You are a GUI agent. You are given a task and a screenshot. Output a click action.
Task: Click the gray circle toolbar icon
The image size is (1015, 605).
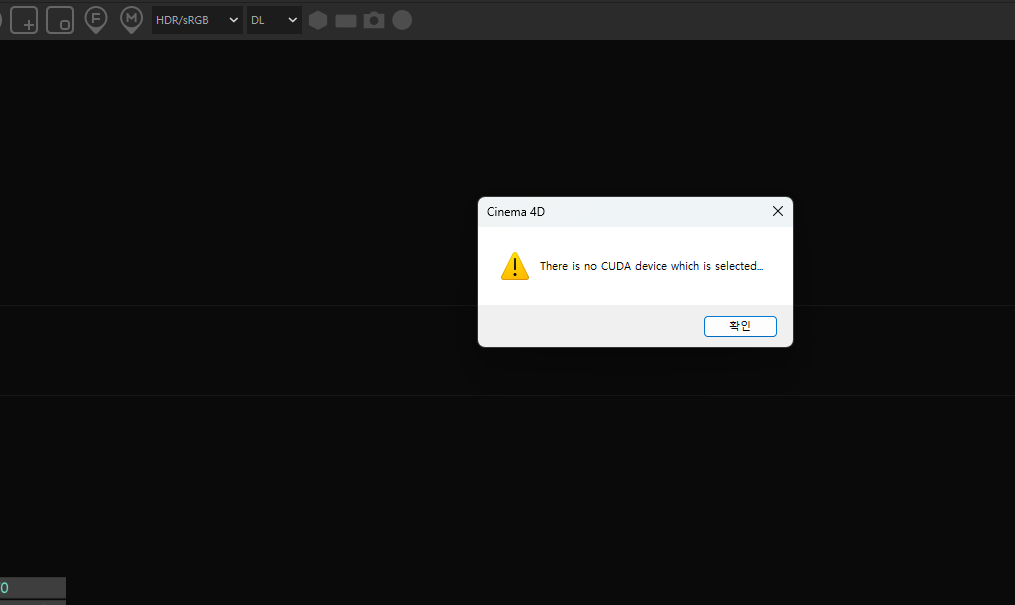402,20
